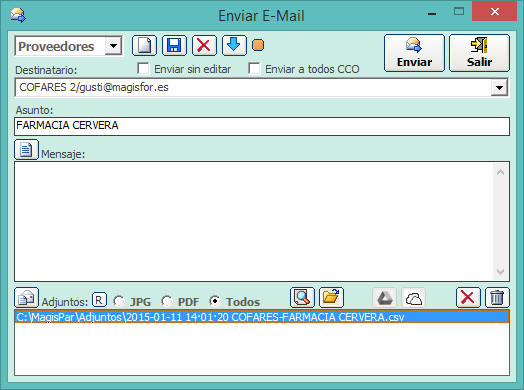Exit the dialog with the Salir button
Image resolution: width=524 pixels, height=390 pixels.
(x=479, y=53)
